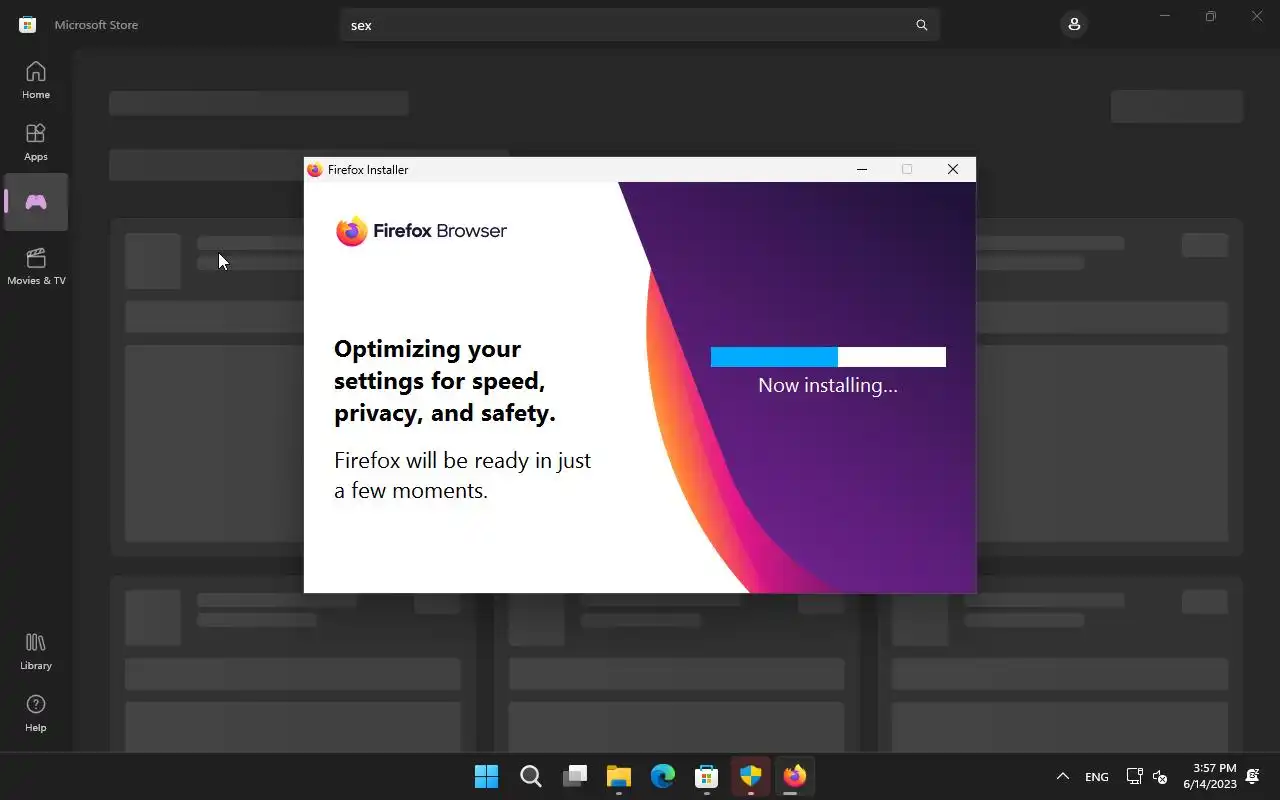The image size is (1280, 800).
Task: Click the security shield taskbar icon
Action: point(751,776)
